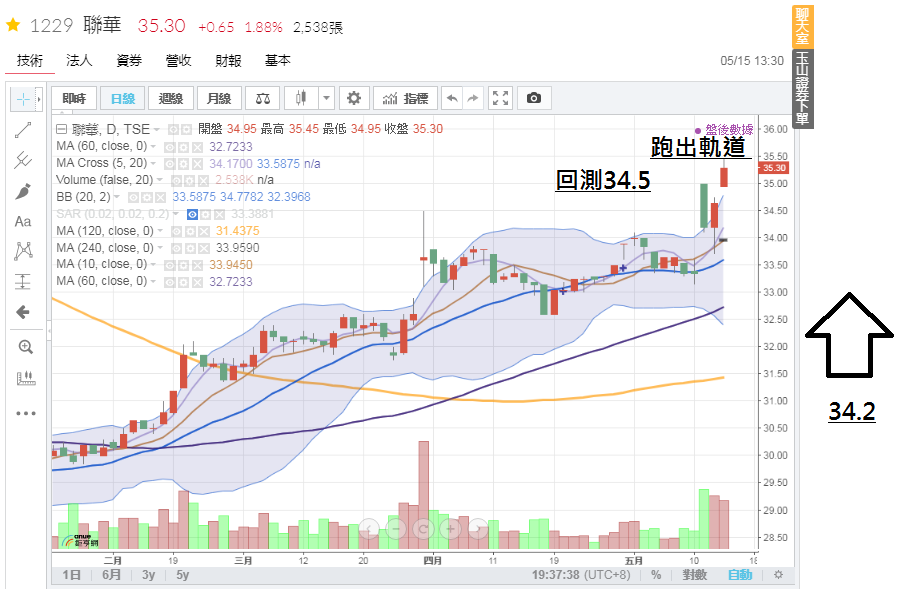Set date range to 3y
900x600 pixels.
[x=149, y=575]
